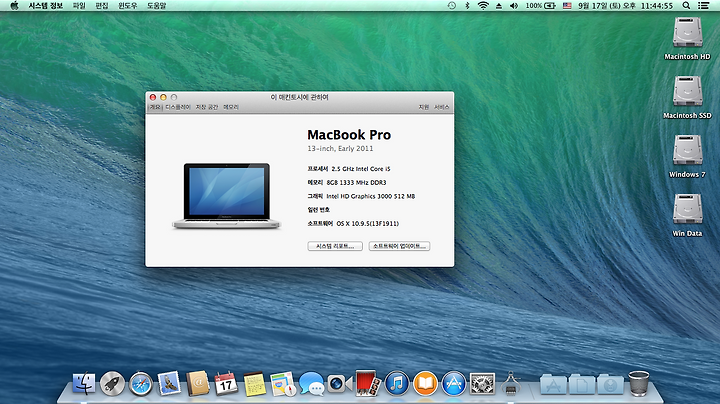
Task: Close the 이 매킨토시에 관하여 window
Action: click(x=153, y=97)
